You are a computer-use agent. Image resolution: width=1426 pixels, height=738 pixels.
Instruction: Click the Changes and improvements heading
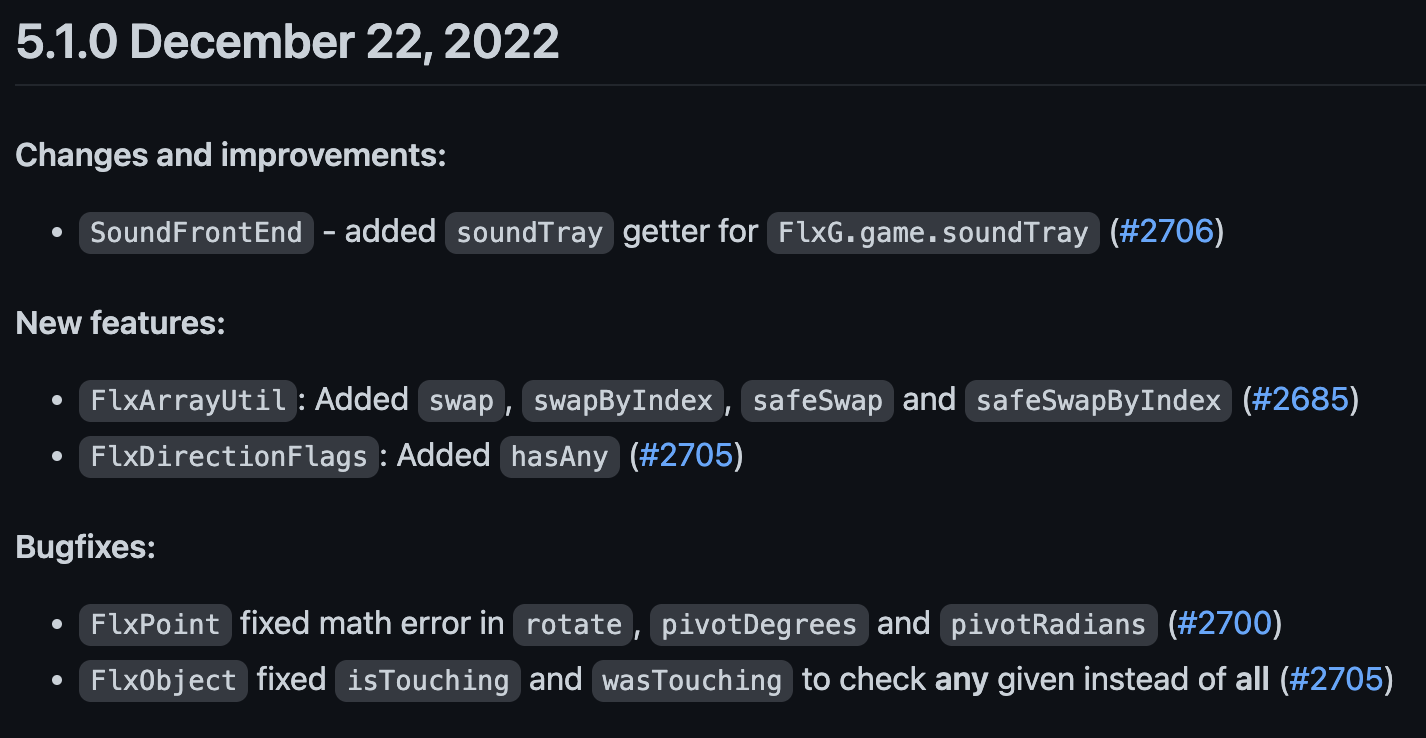pos(231,155)
